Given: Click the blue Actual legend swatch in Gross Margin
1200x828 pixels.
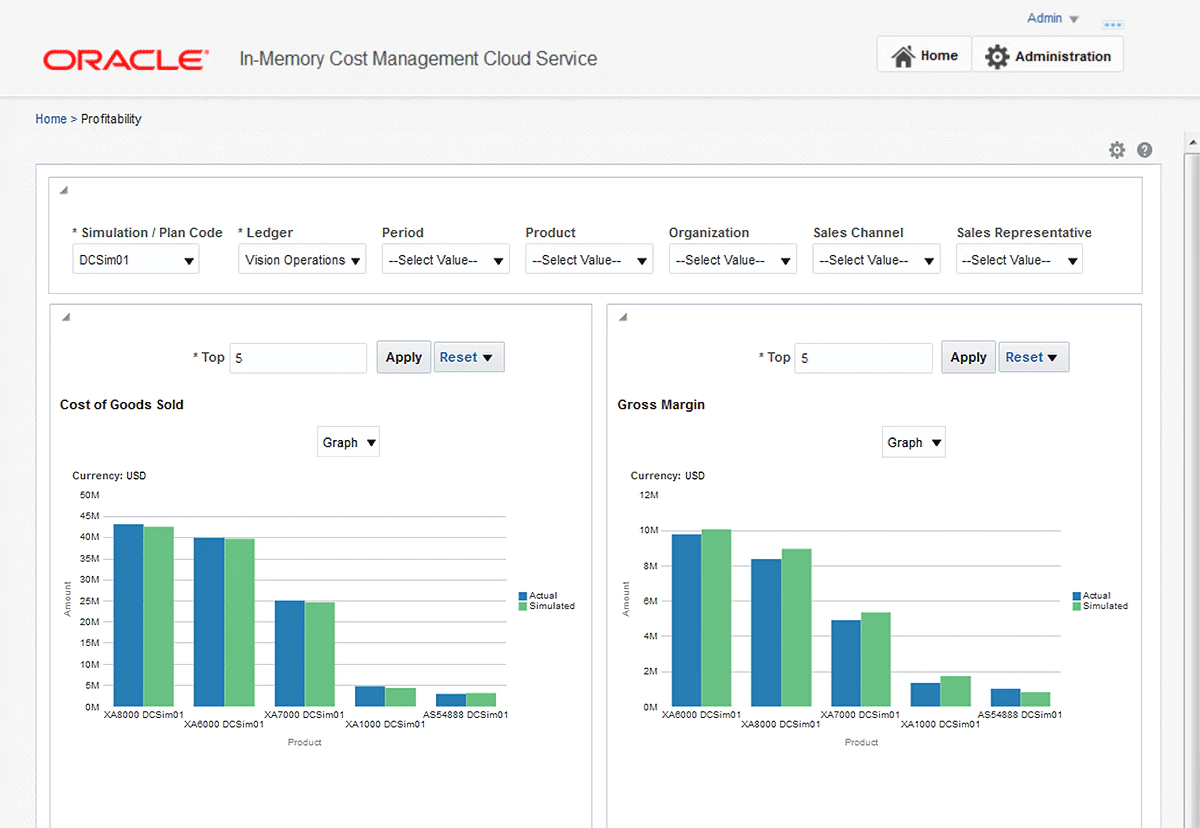Looking at the screenshot, I should 1077,596.
